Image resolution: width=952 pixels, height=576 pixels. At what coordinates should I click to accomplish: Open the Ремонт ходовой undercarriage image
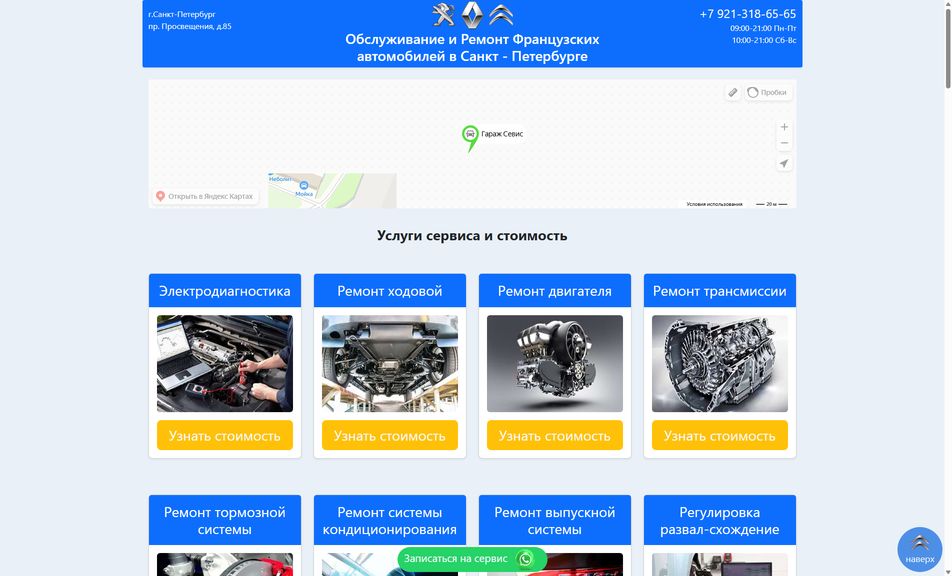pos(390,364)
